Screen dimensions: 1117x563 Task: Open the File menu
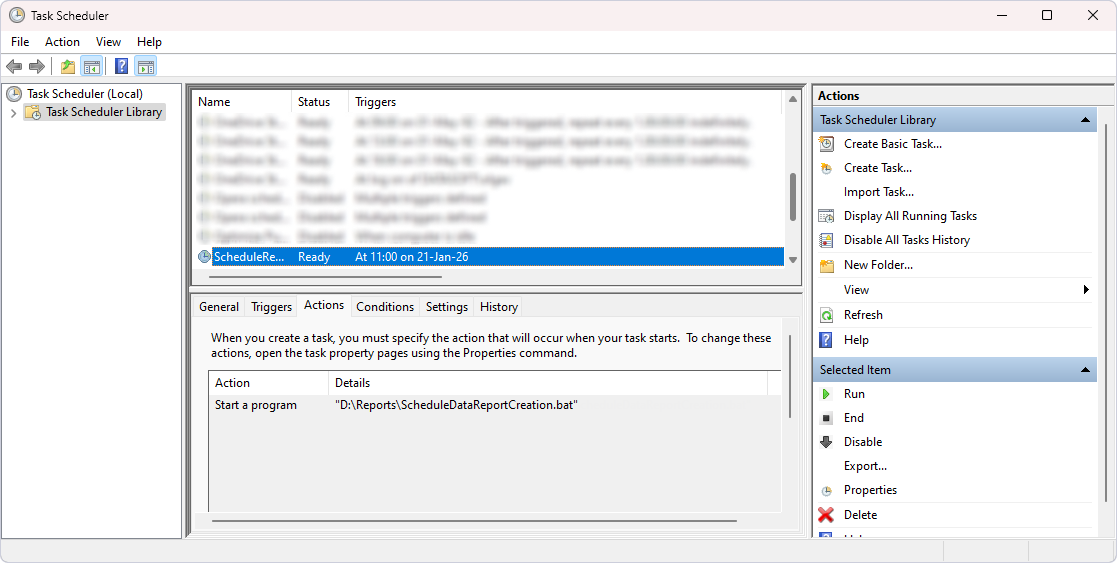click(x=20, y=42)
